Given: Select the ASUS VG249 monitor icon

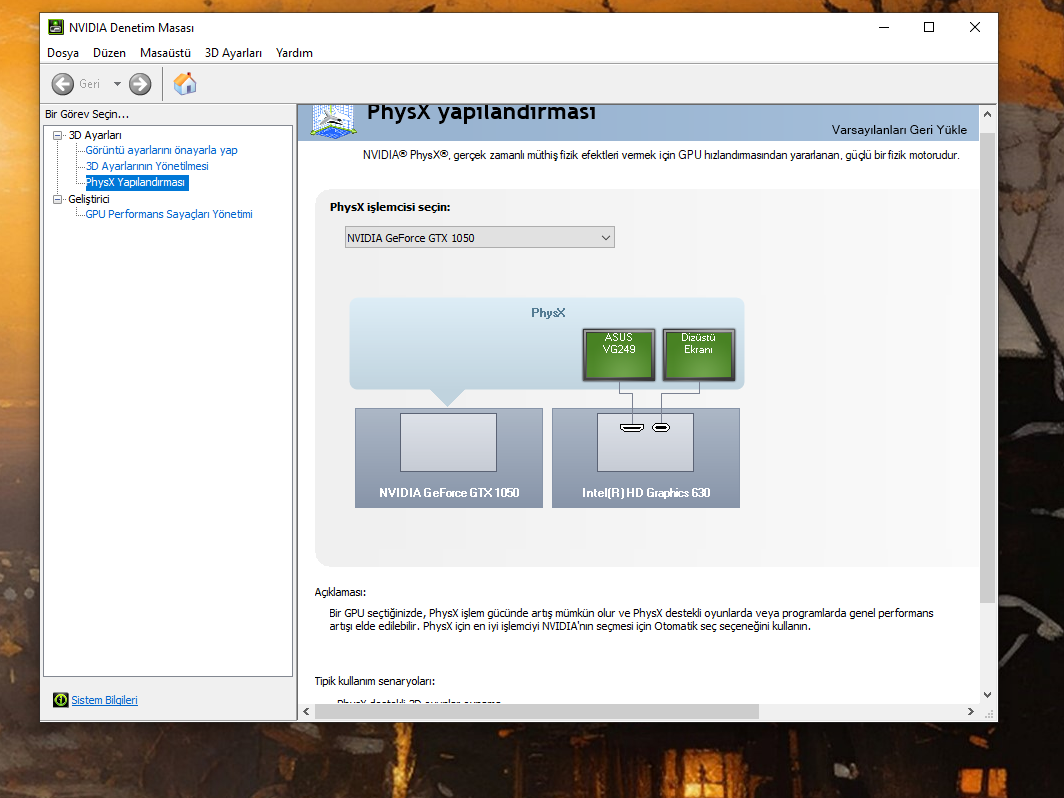Looking at the screenshot, I should [619, 354].
